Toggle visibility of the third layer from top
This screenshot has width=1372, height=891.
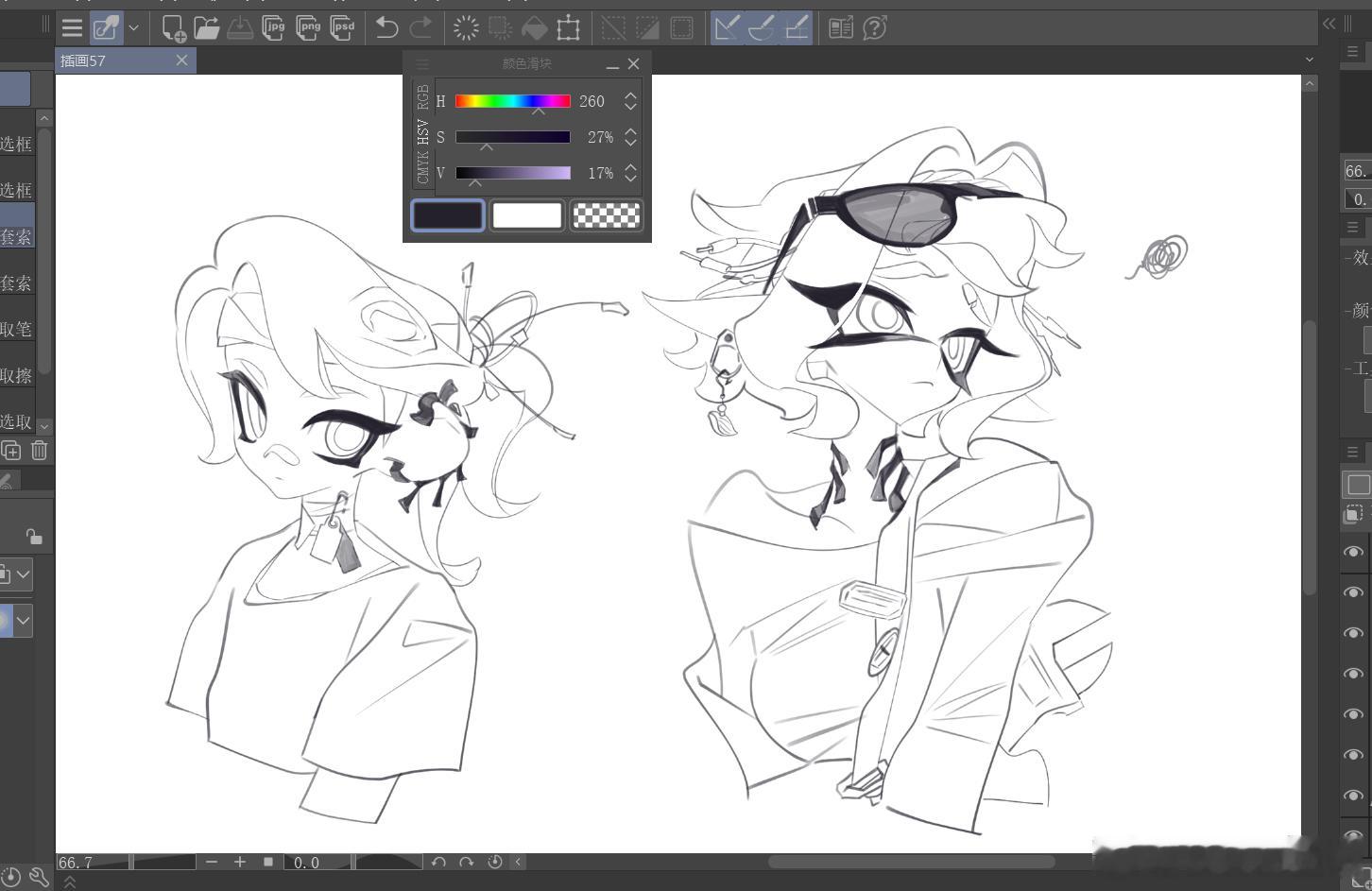coord(1354,633)
